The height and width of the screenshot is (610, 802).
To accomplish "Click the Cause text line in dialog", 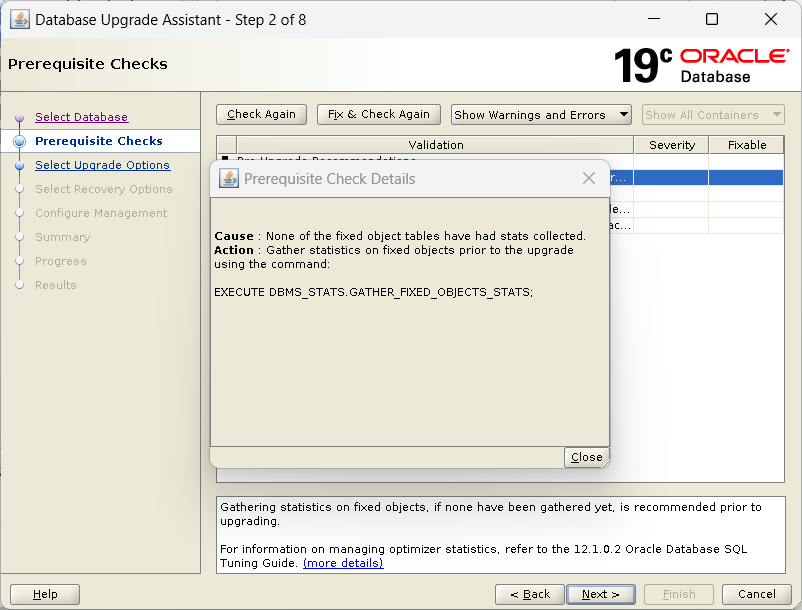I will click(x=400, y=236).
